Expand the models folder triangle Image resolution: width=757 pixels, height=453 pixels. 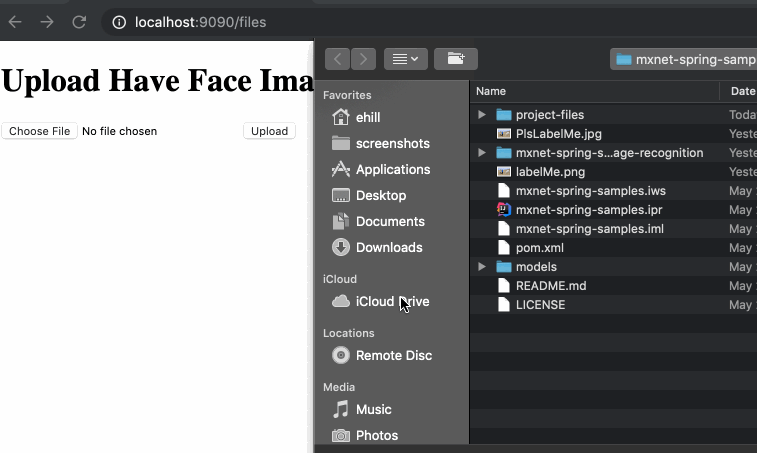point(482,267)
